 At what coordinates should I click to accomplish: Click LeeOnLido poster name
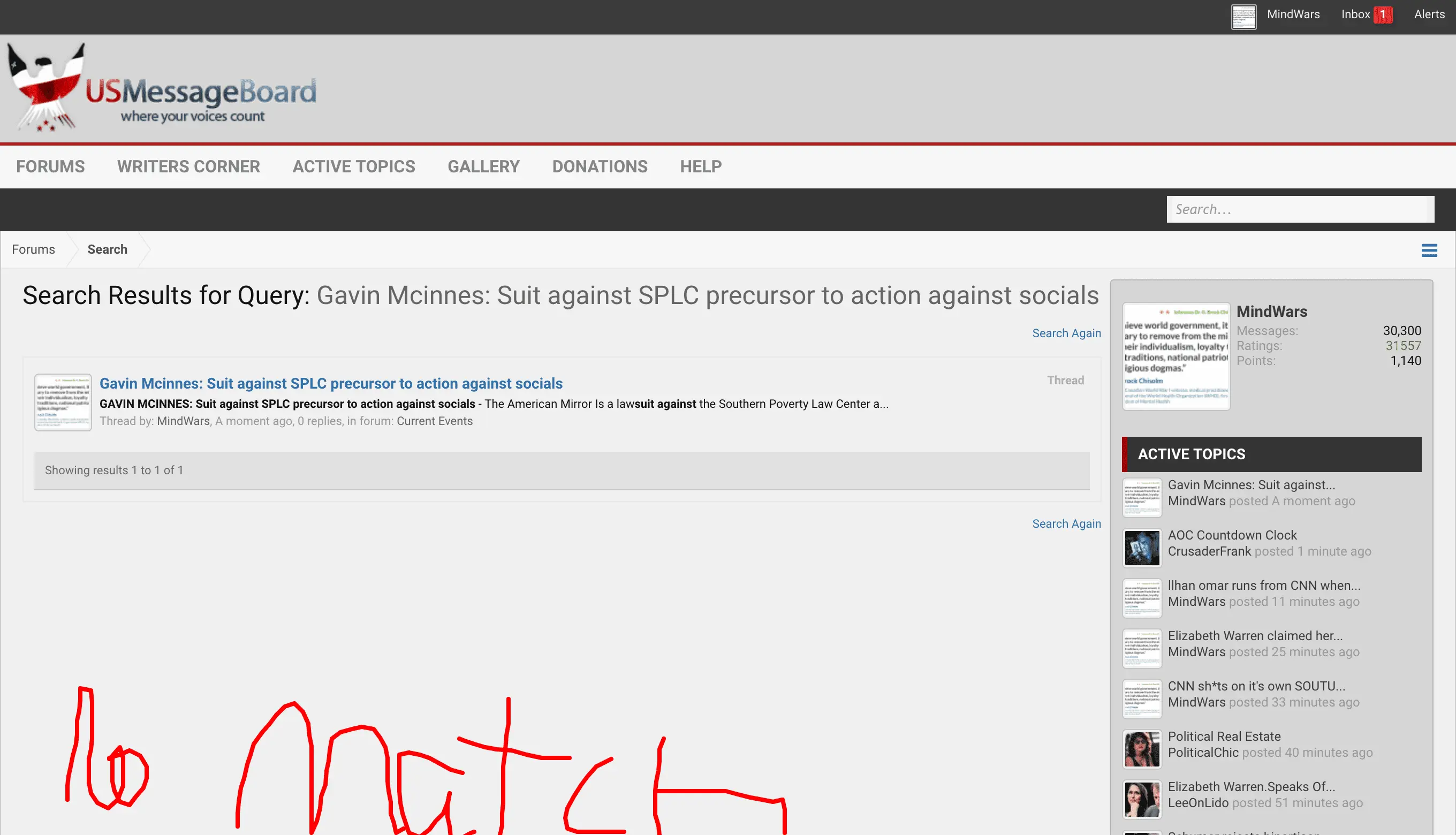click(x=1198, y=803)
